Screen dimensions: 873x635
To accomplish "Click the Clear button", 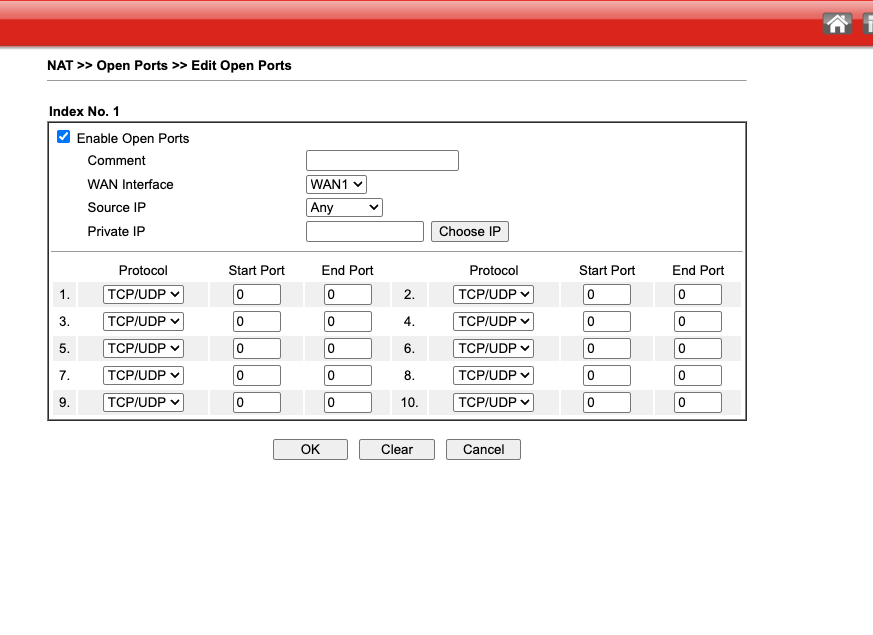I will (x=397, y=450).
